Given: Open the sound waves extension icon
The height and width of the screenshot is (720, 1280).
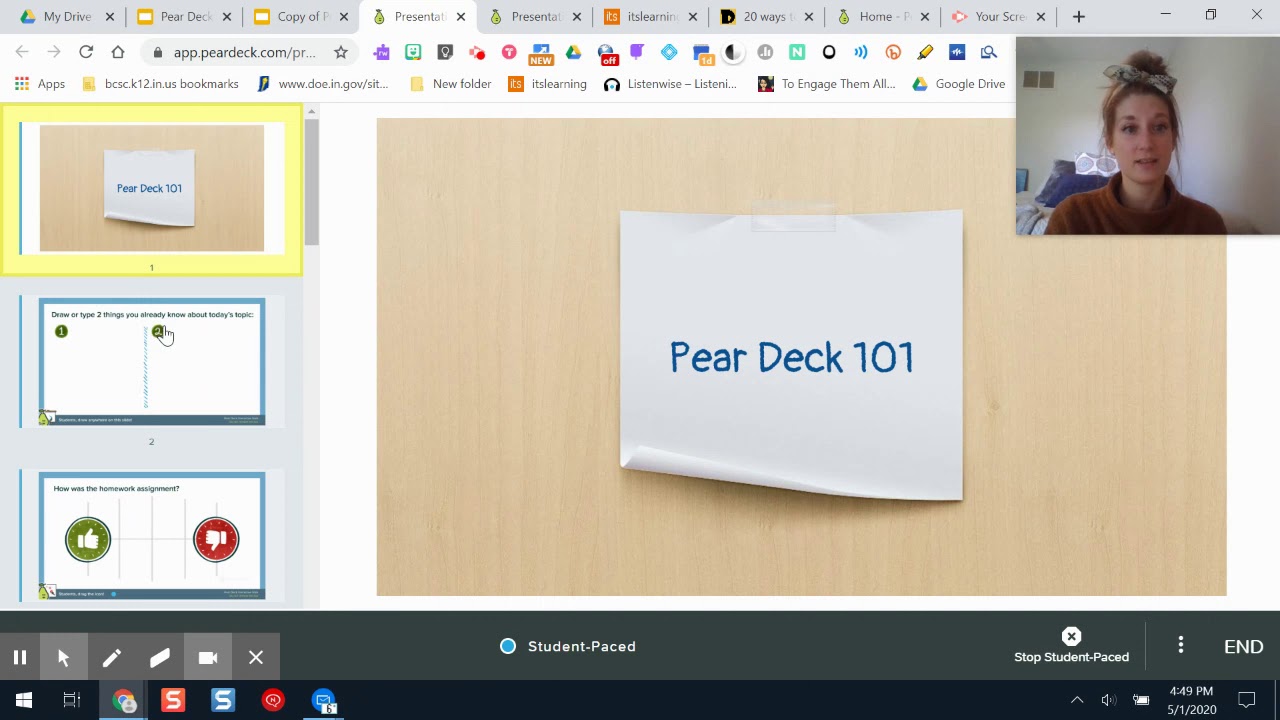Looking at the screenshot, I should [861, 52].
